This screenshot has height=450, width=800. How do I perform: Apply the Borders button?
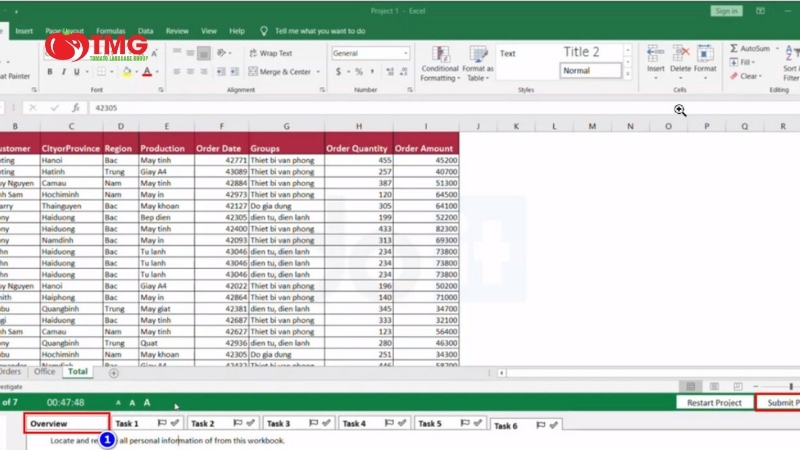(x=102, y=72)
